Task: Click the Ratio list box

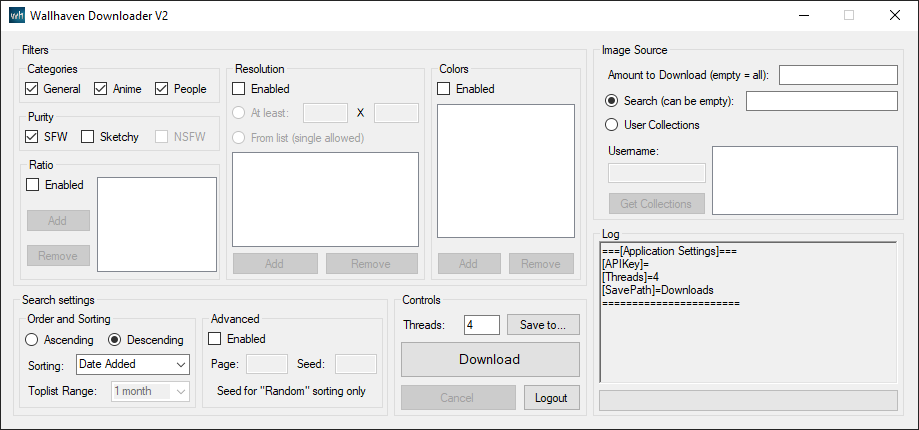Action: 157,224
